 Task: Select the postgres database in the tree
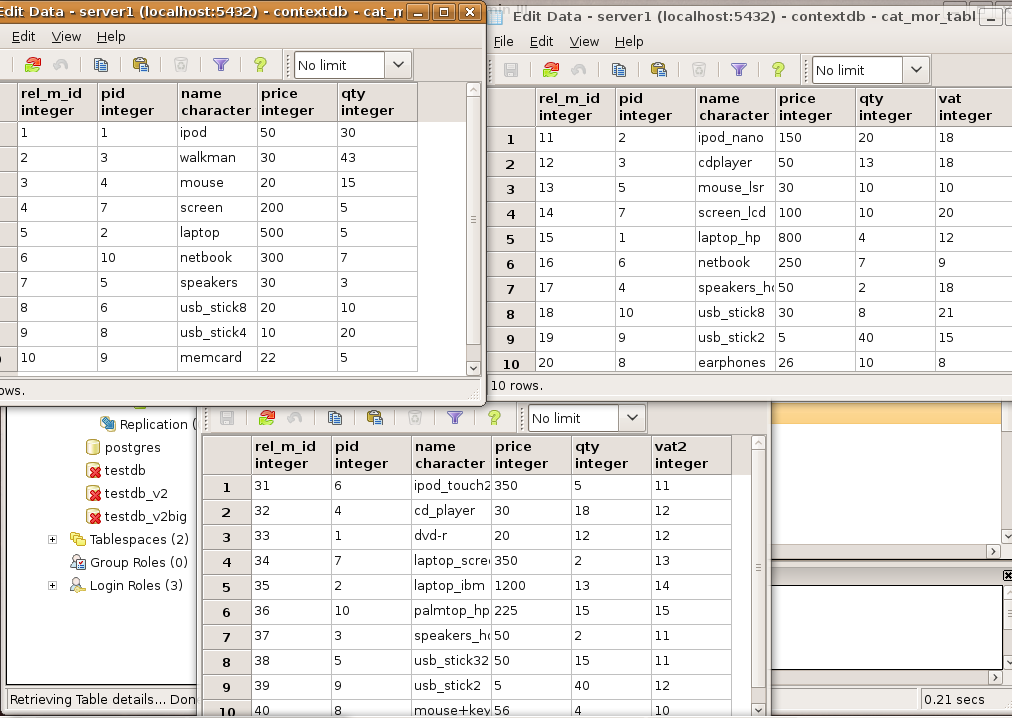[x=132, y=447]
